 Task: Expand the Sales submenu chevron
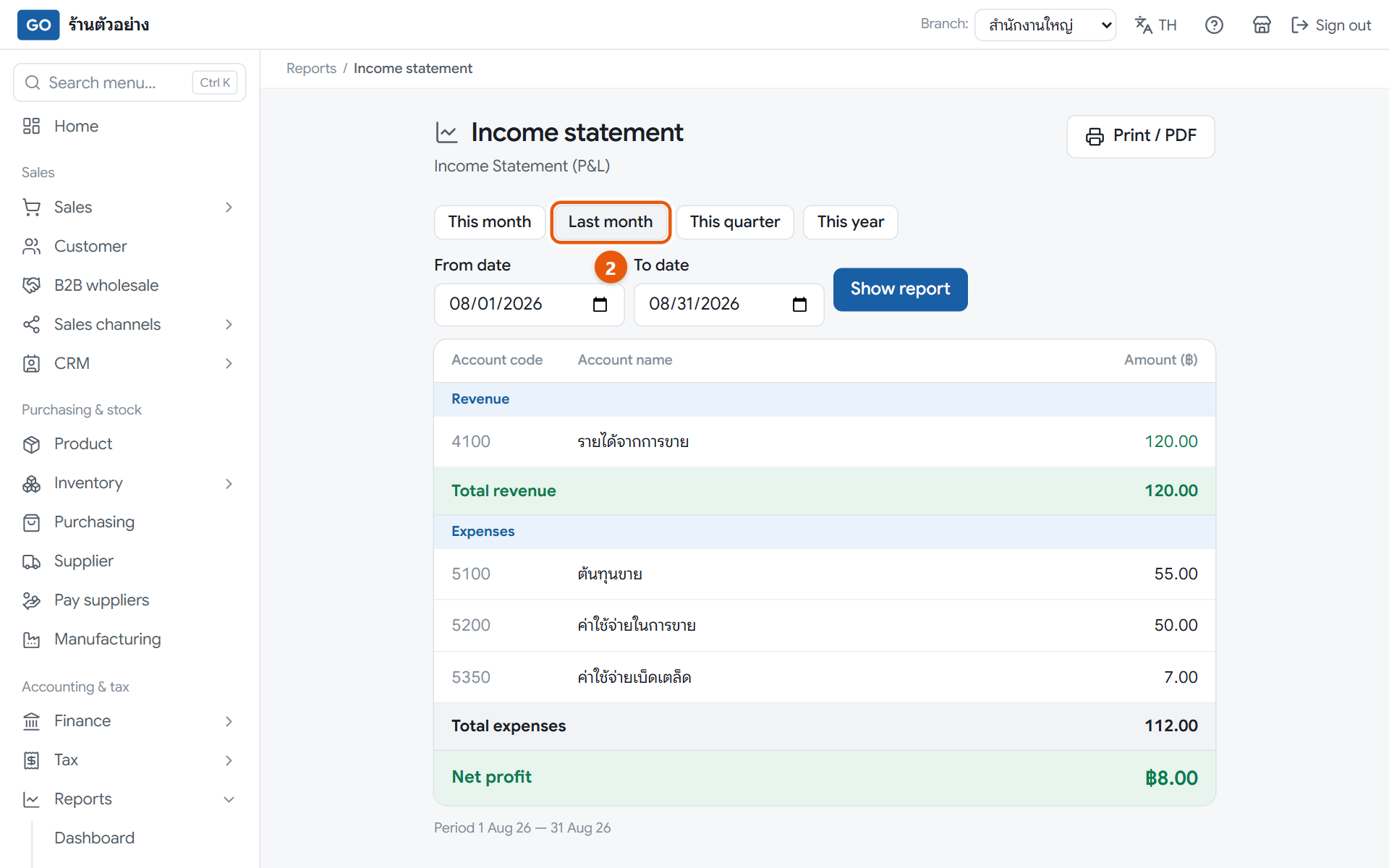point(229,208)
